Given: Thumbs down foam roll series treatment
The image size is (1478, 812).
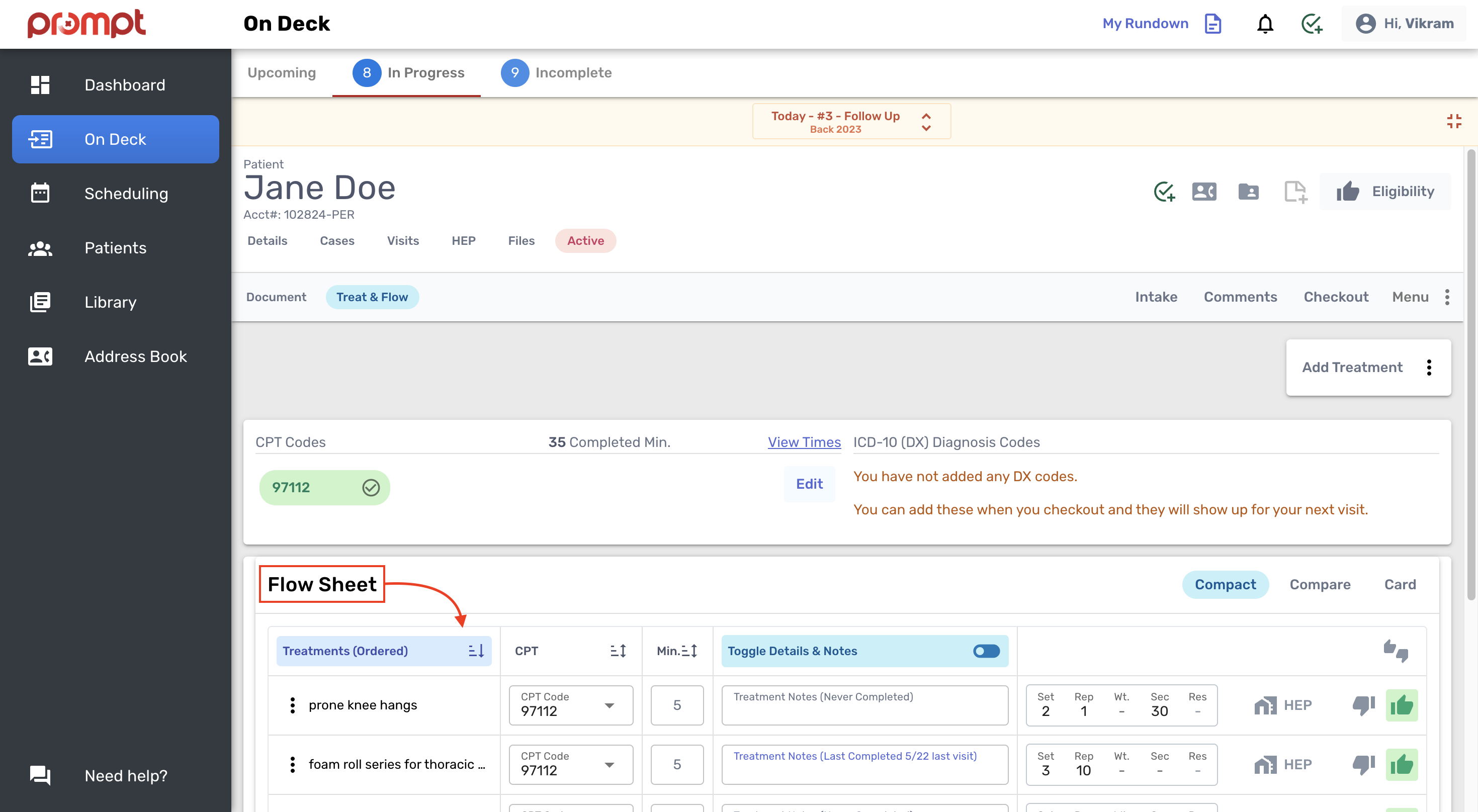Looking at the screenshot, I should tap(1363, 764).
